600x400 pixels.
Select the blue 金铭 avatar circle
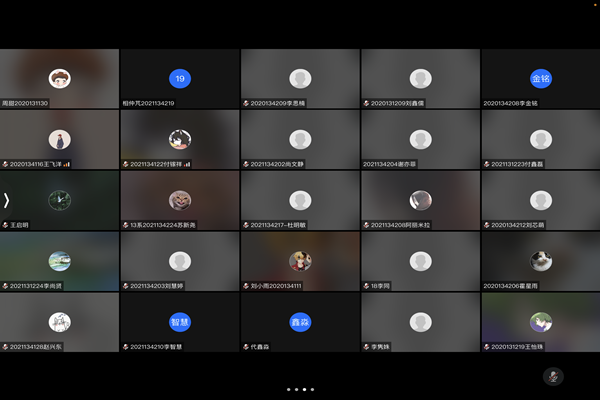541,79
